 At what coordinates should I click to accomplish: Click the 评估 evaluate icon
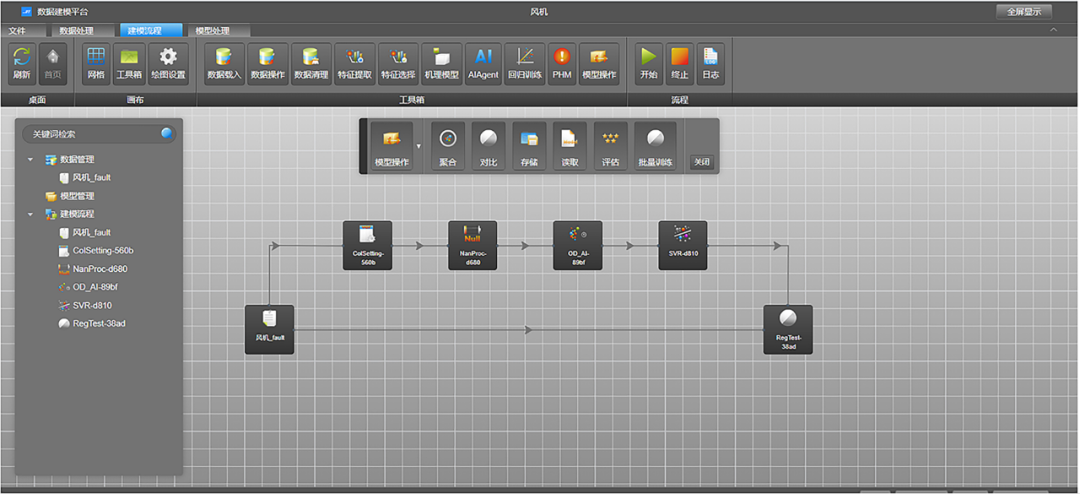click(x=610, y=146)
